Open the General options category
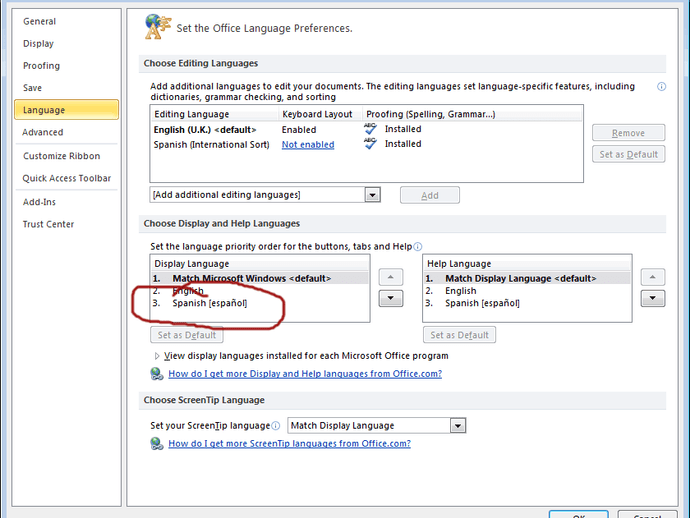This screenshot has width=690, height=518. tap(40, 21)
